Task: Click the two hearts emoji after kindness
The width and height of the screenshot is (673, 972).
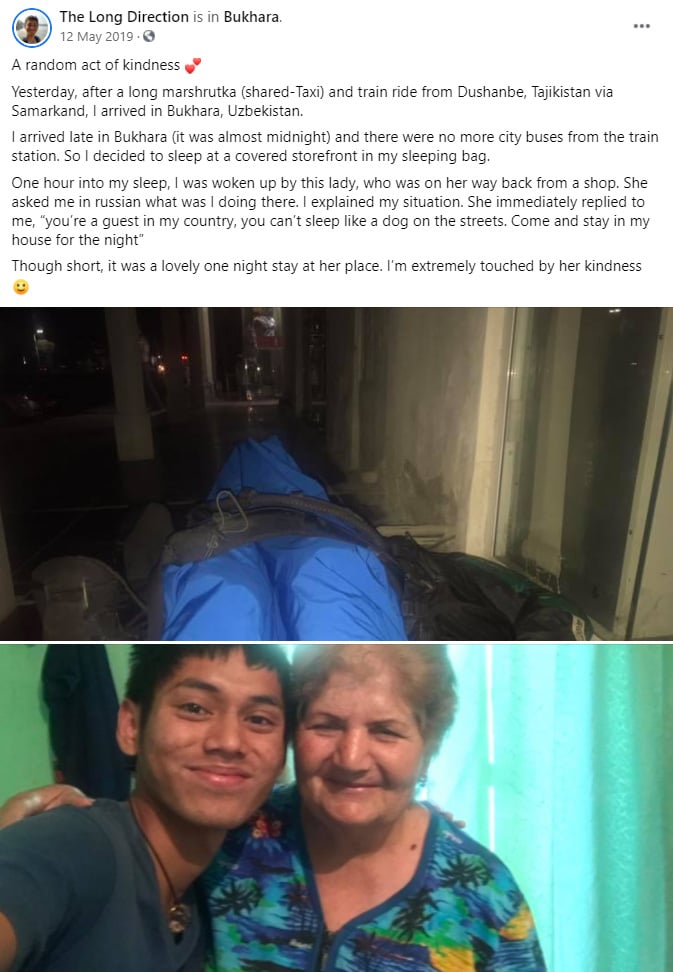Action: [193, 65]
